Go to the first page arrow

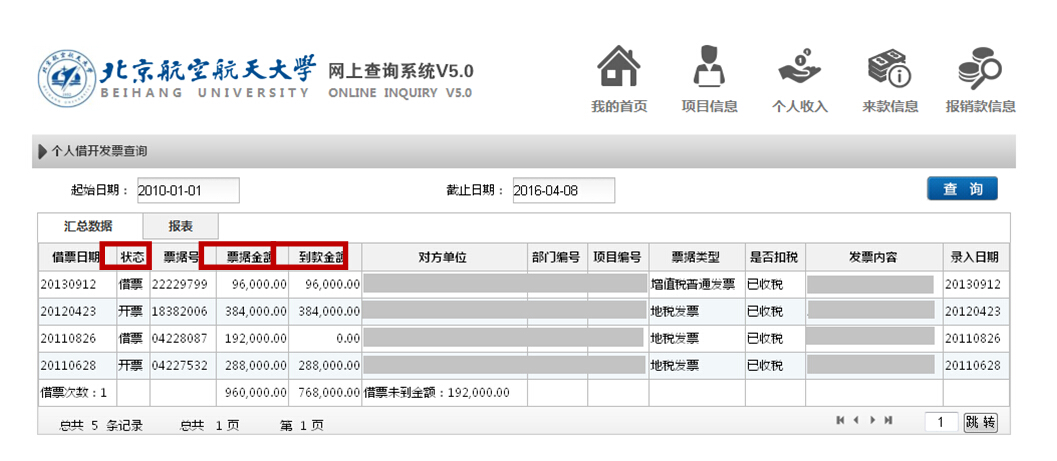841,421
